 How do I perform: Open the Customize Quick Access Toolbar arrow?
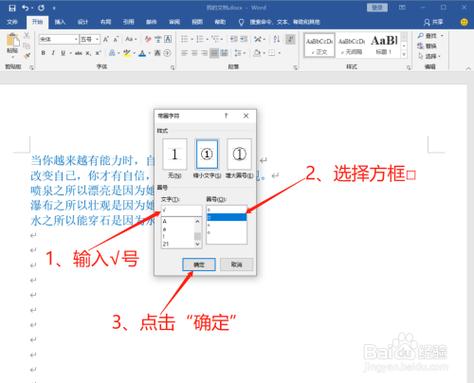point(54,8)
